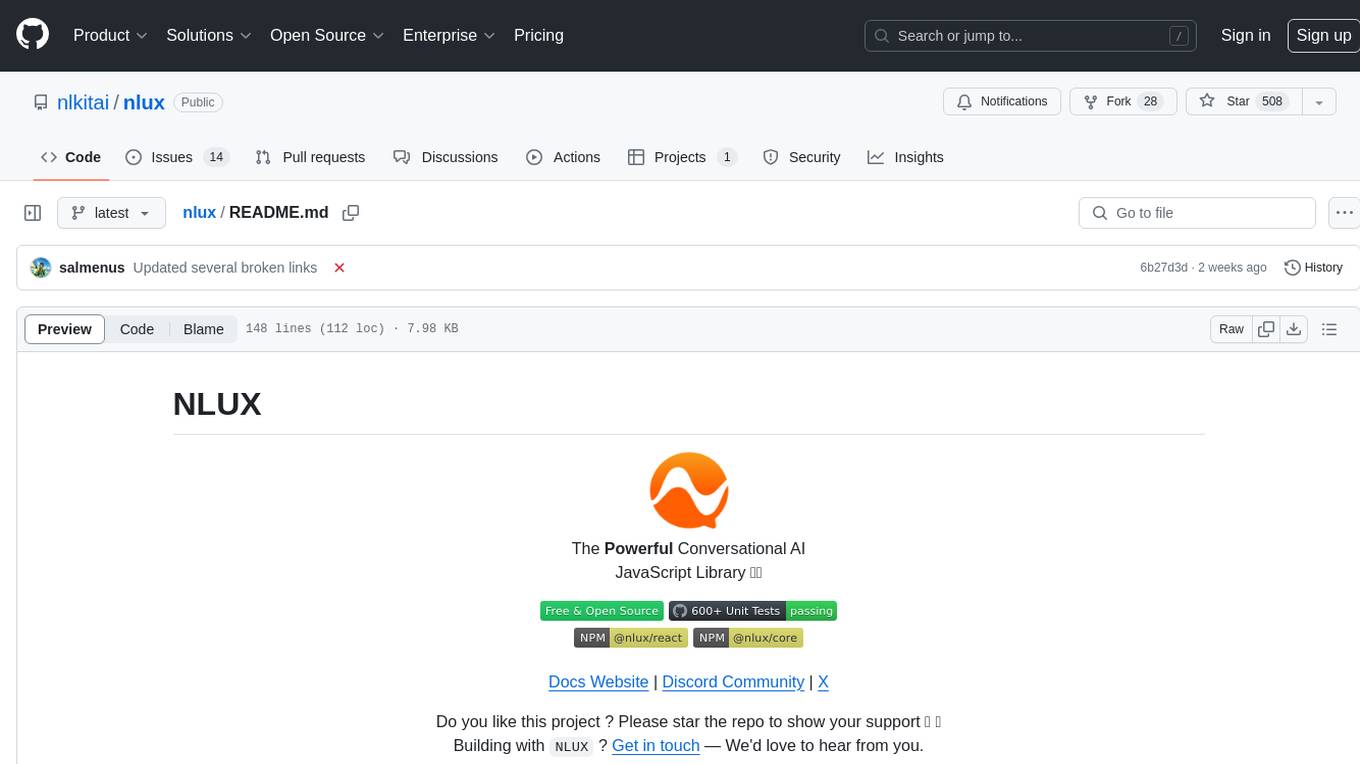Switch to the Insights tab
This screenshot has width=1360, height=764.
(905, 157)
